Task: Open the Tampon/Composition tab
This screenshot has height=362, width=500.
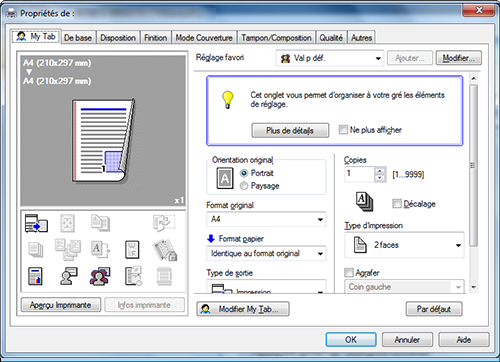Action: pyautogui.click(x=276, y=38)
